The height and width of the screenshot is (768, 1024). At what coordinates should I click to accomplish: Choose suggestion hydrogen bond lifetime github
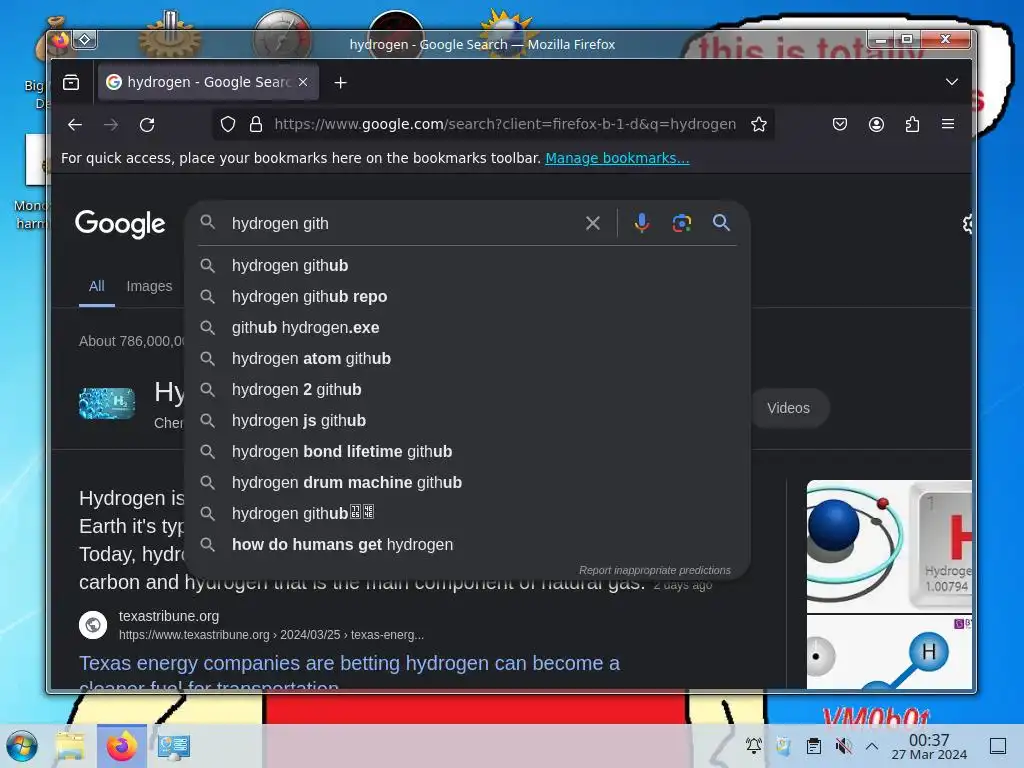(x=467, y=452)
